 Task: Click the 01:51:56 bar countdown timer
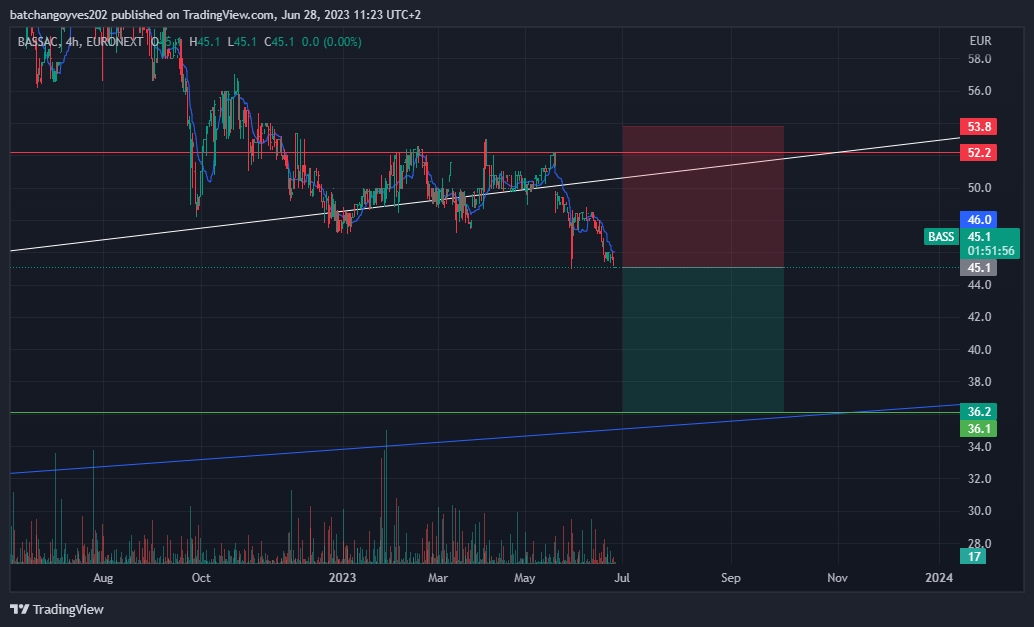click(x=990, y=251)
